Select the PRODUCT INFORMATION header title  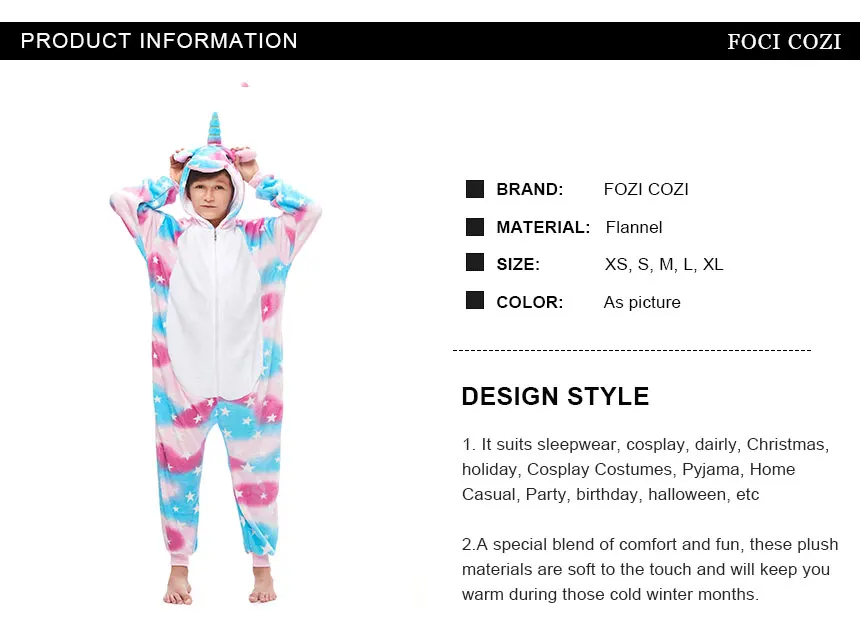tap(159, 41)
